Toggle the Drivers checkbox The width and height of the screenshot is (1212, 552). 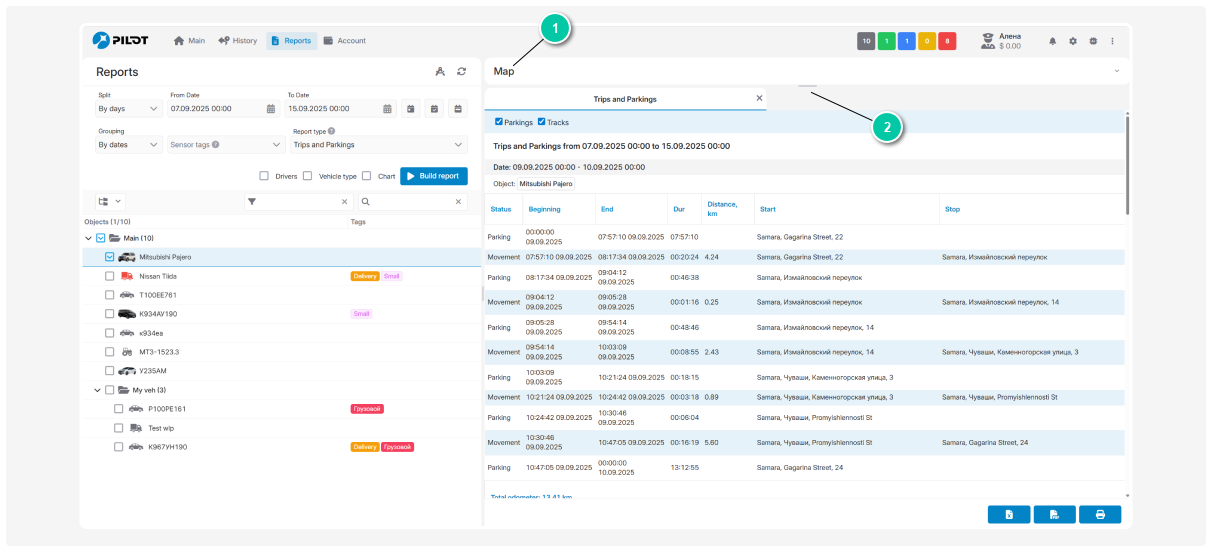pyautogui.click(x=264, y=176)
